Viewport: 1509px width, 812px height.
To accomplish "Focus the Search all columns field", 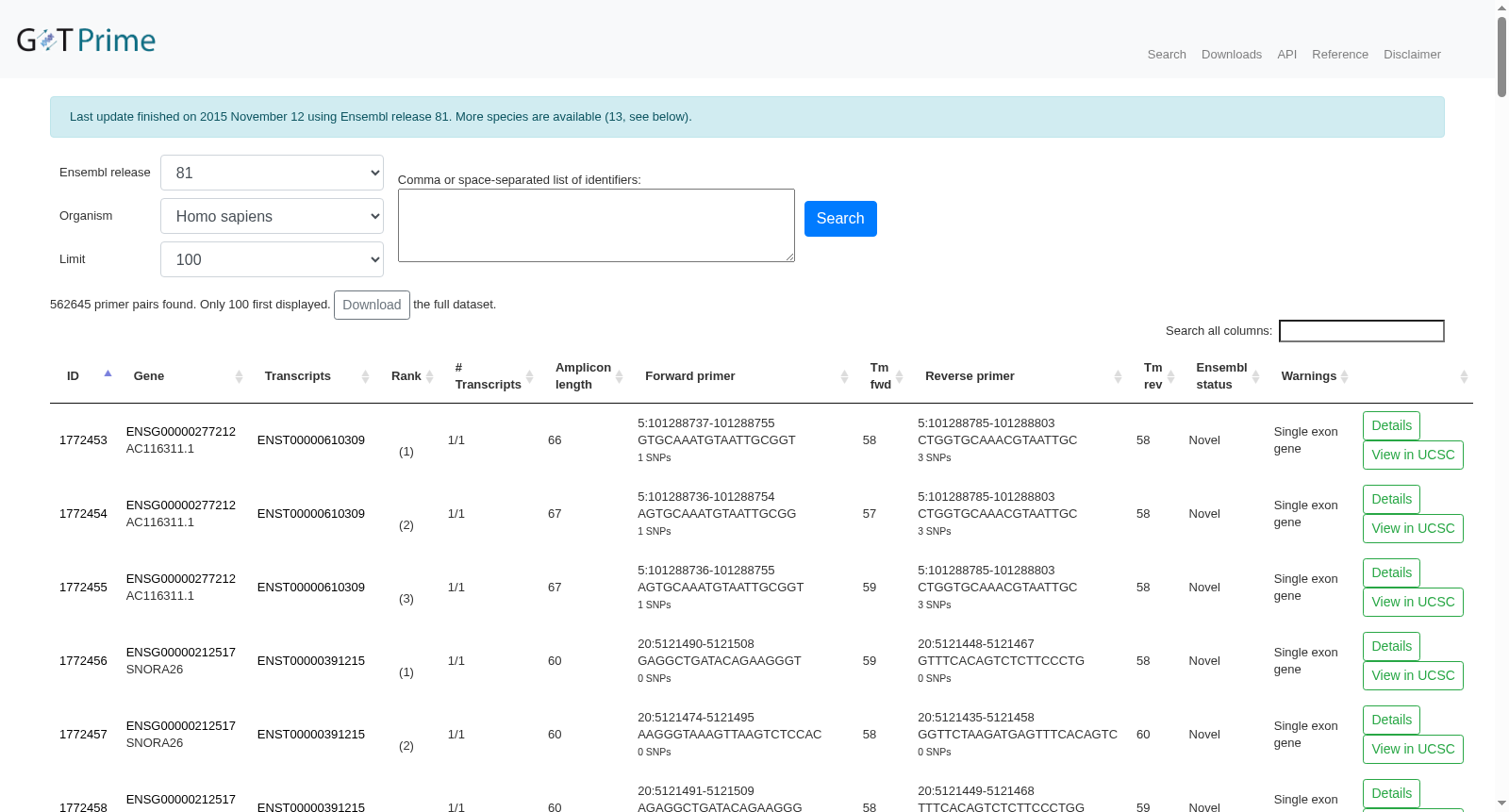I will pyautogui.click(x=1361, y=331).
